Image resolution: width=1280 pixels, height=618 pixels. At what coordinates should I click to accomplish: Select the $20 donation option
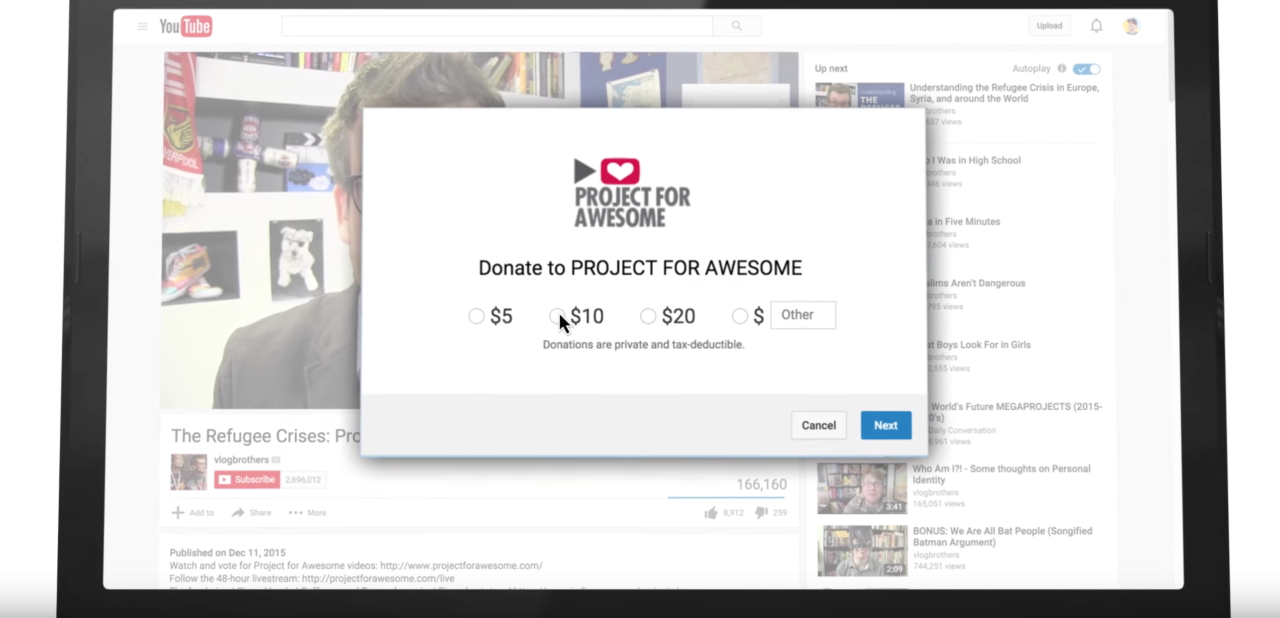coord(648,316)
